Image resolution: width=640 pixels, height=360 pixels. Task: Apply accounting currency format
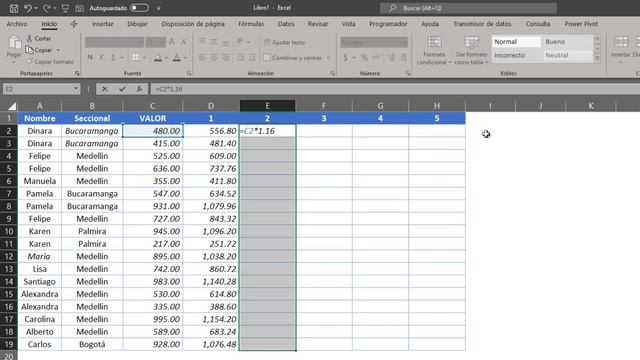click(x=346, y=58)
